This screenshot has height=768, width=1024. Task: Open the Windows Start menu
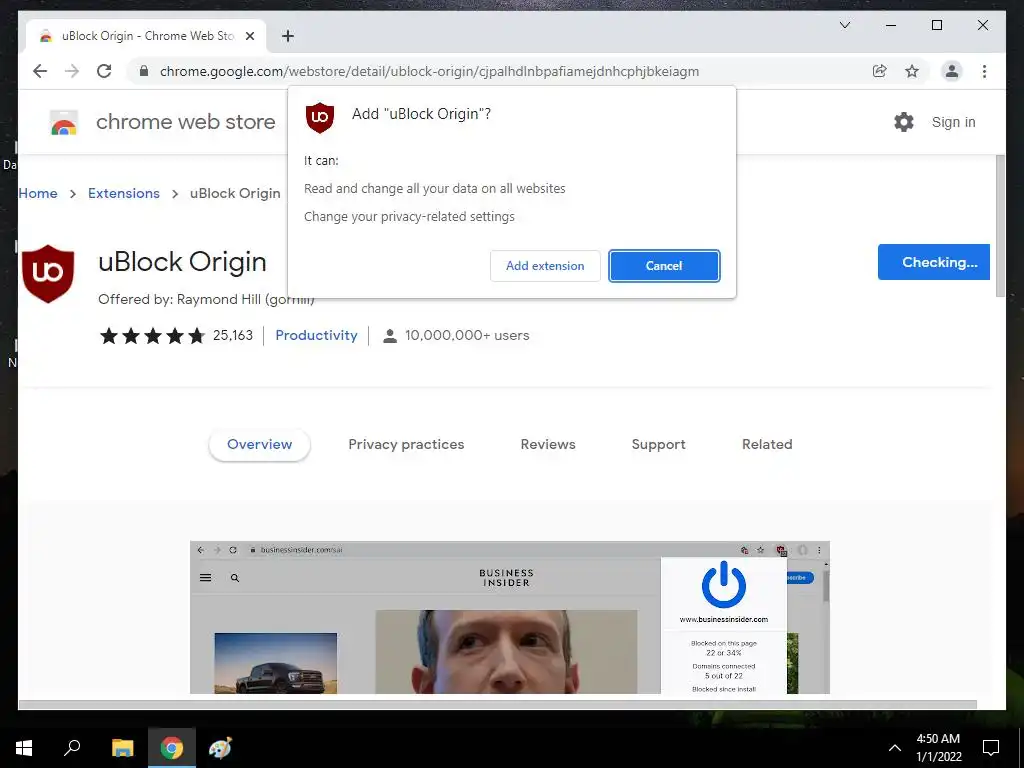click(x=24, y=748)
